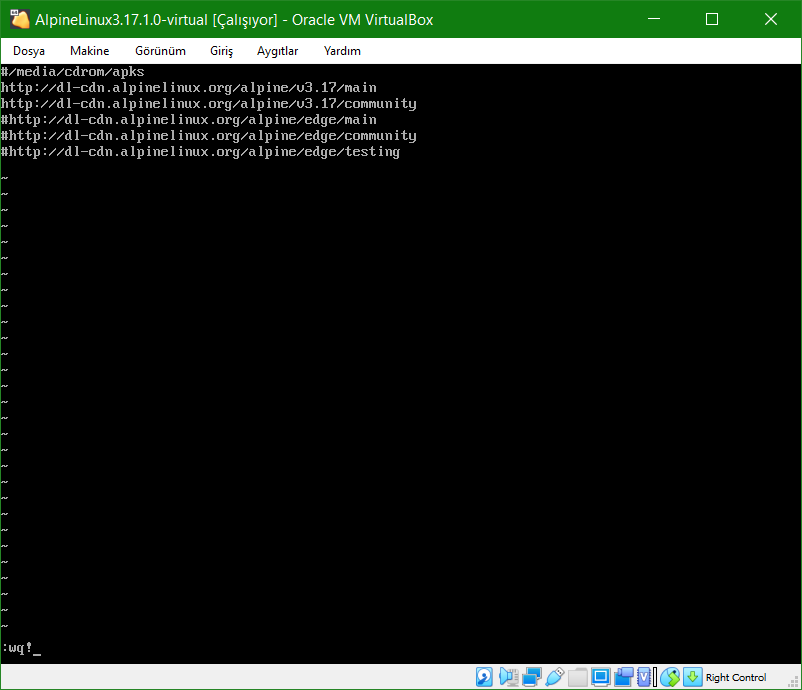Click the v3.17/main repository line
The image size is (802, 690).
pos(189,87)
